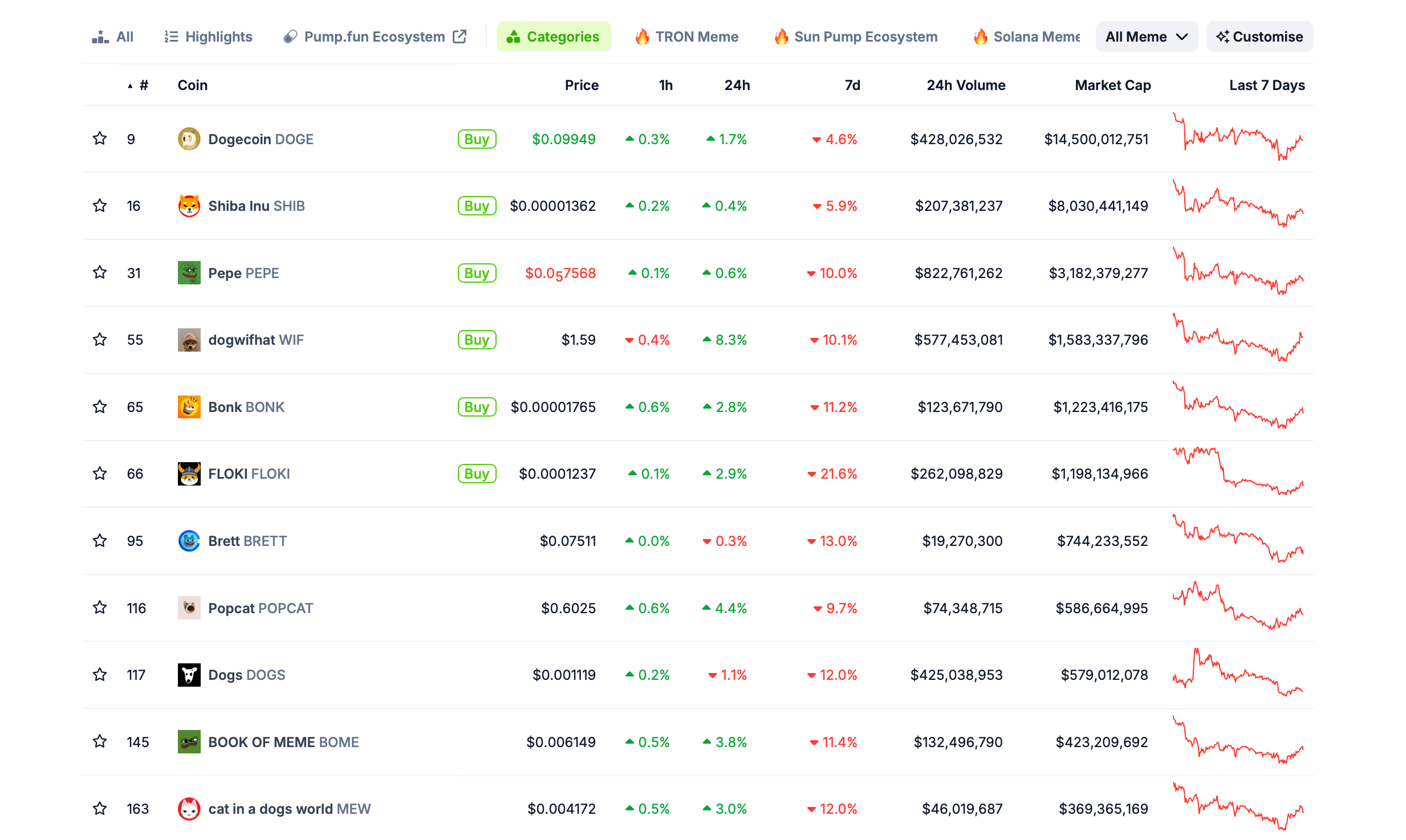
Task: Click the Dogecoin coin logo
Action: coord(189,139)
